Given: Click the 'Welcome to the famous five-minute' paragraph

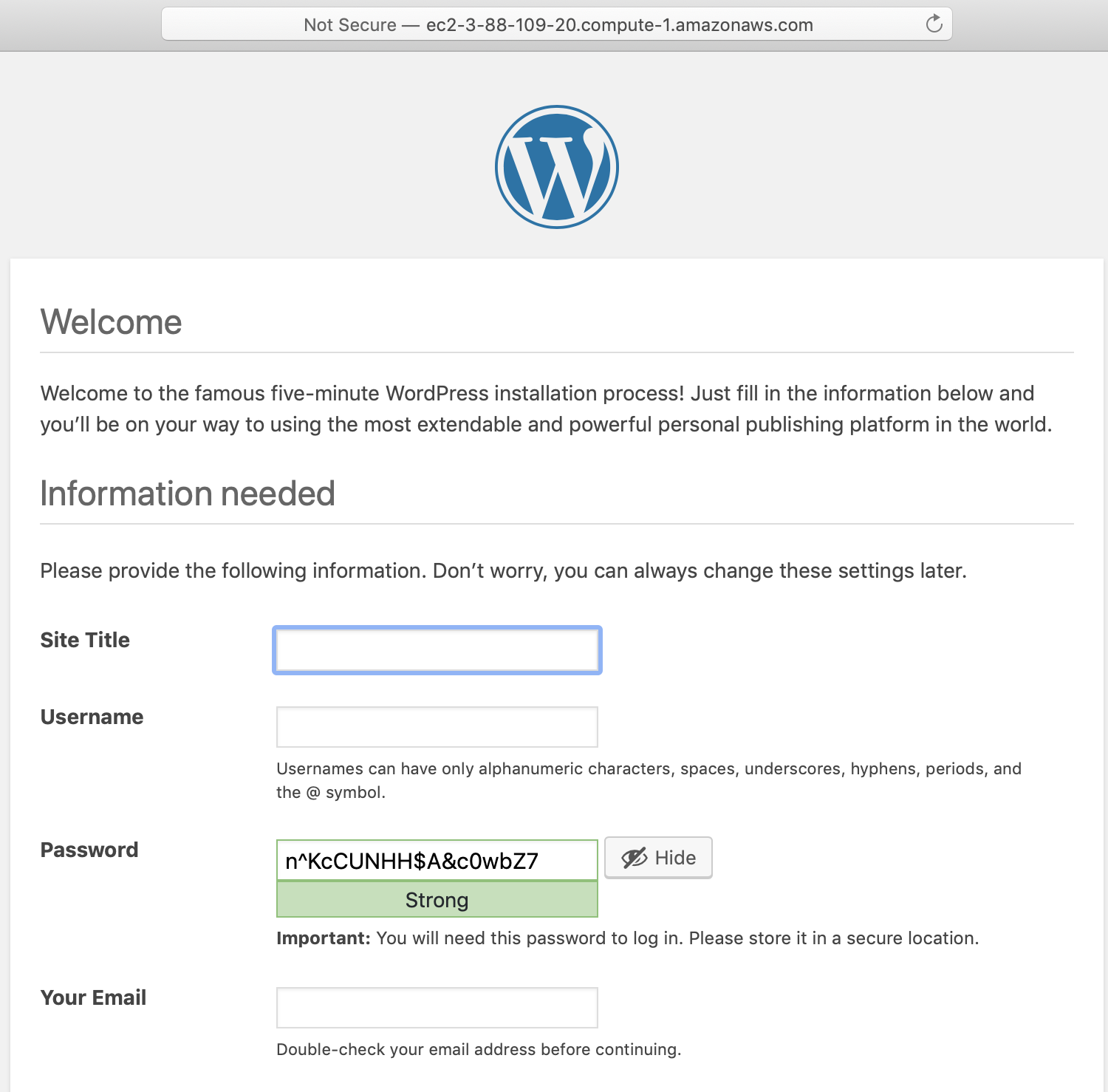Looking at the screenshot, I should pyautogui.click(x=547, y=409).
